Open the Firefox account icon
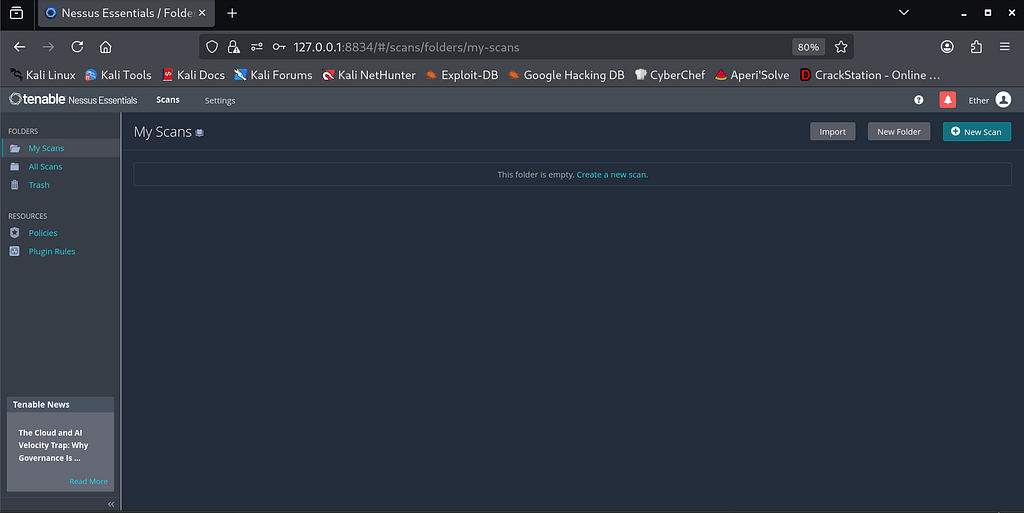The width and height of the screenshot is (1024, 513). (947, 47)
